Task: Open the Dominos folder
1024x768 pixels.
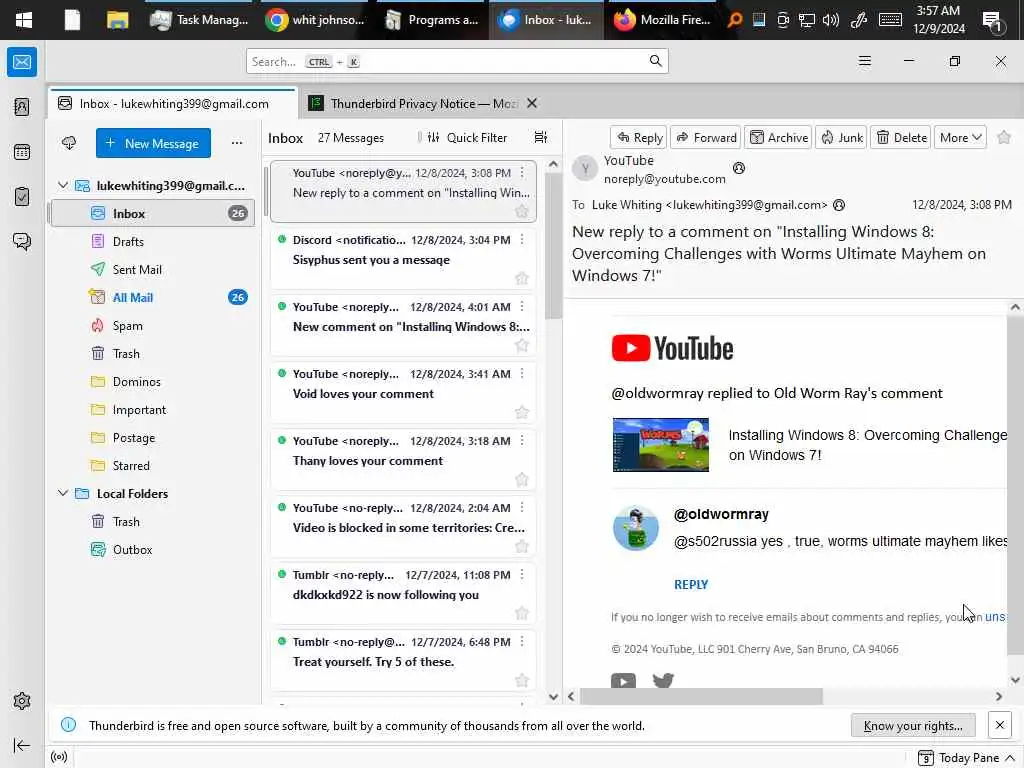Action: pos(153,381)
